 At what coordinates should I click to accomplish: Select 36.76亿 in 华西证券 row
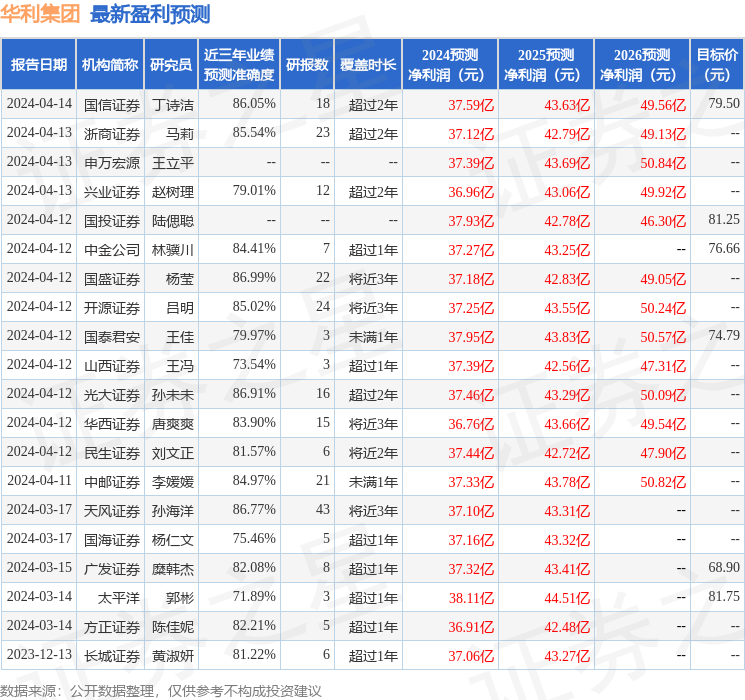click(471, 424)
